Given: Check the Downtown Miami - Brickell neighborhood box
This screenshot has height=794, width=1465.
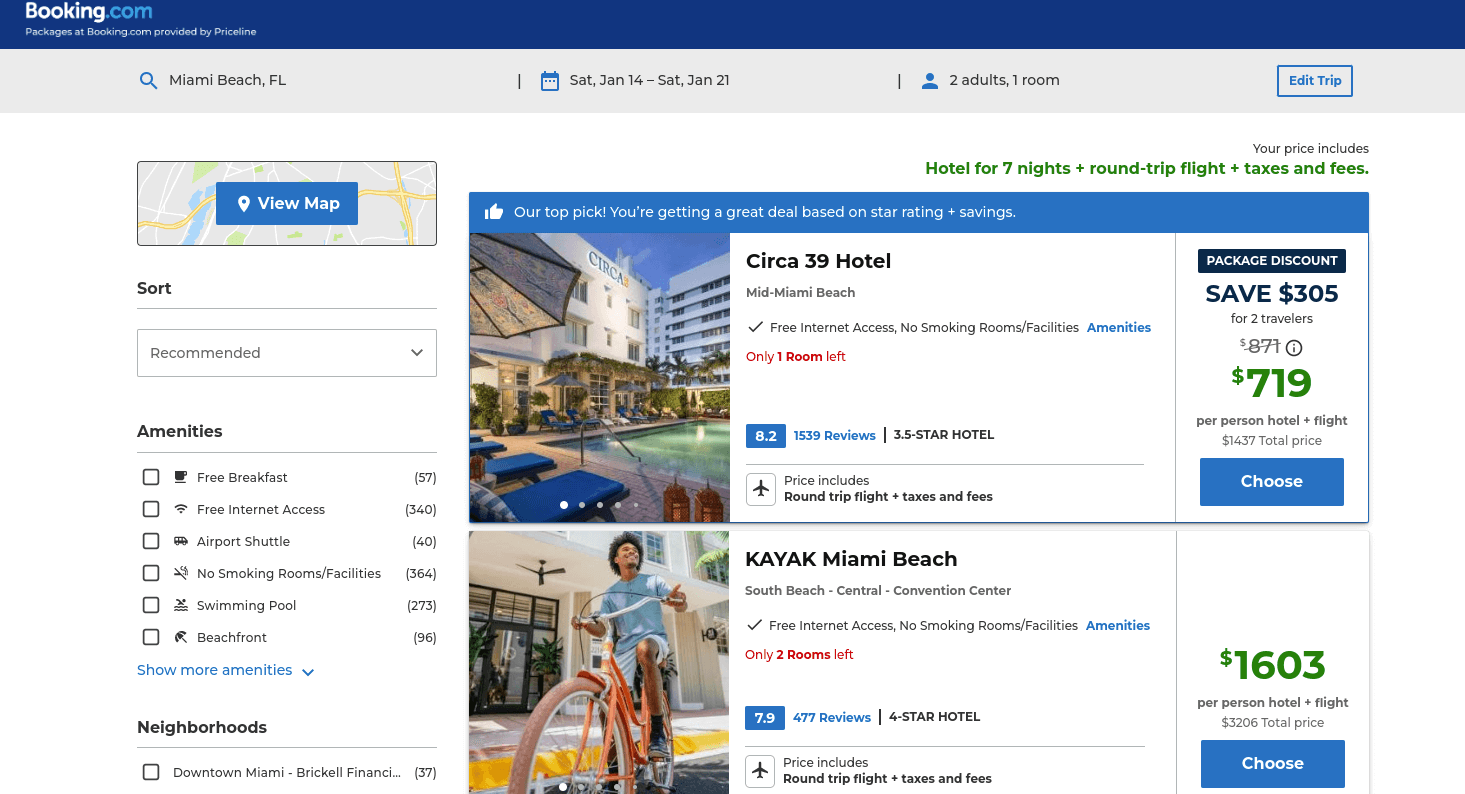Looking at the screenshot, I should (151, 773).
